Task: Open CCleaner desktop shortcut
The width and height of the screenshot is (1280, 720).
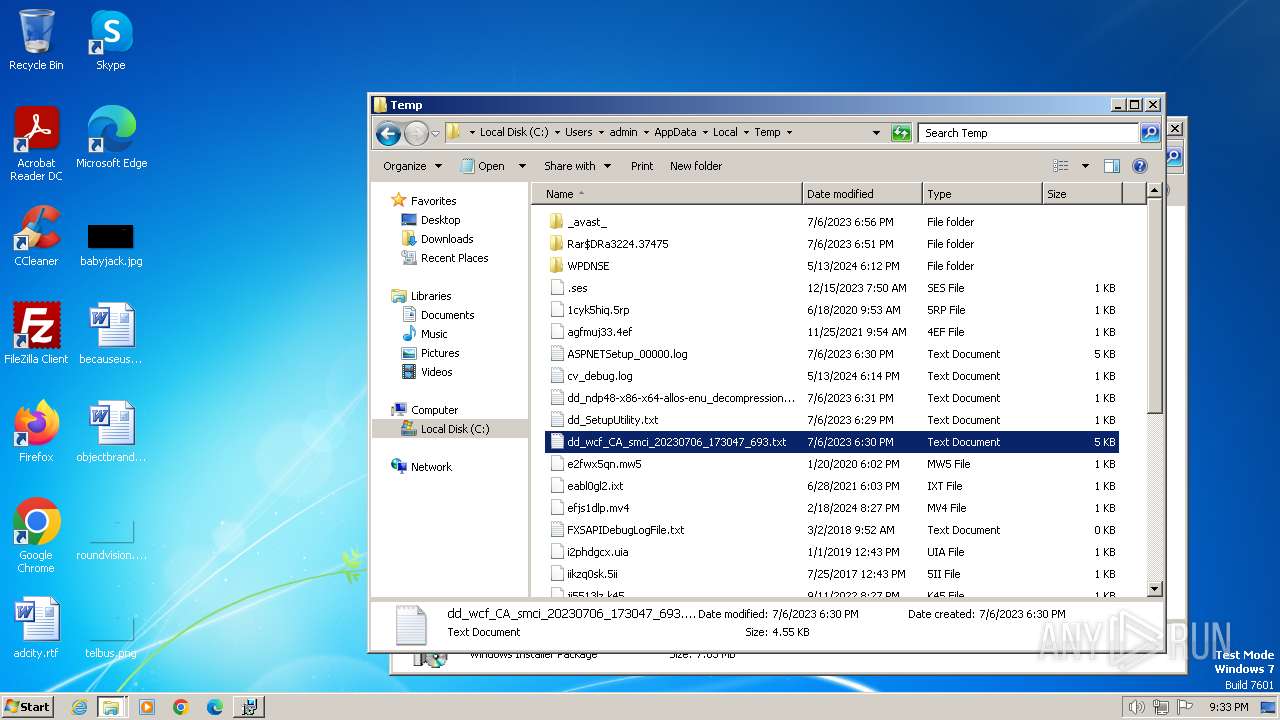Action: tap(36, 236)
